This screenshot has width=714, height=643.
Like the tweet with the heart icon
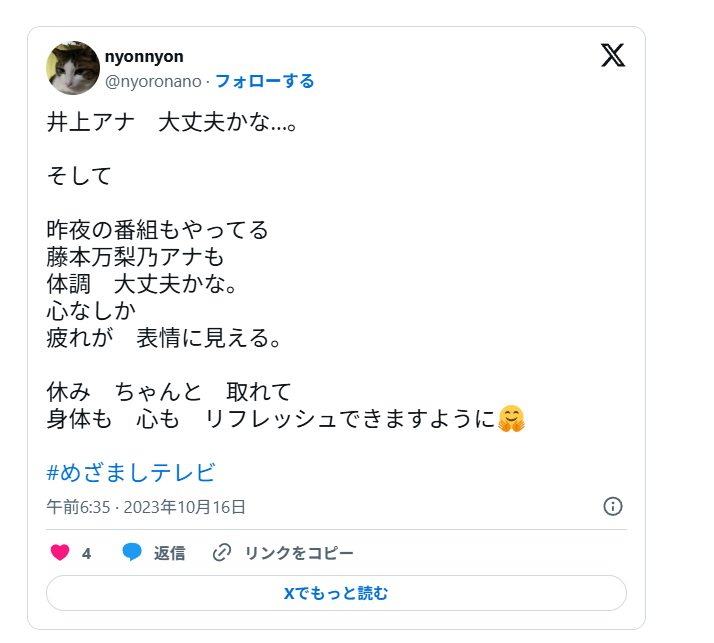coord(59,553)
